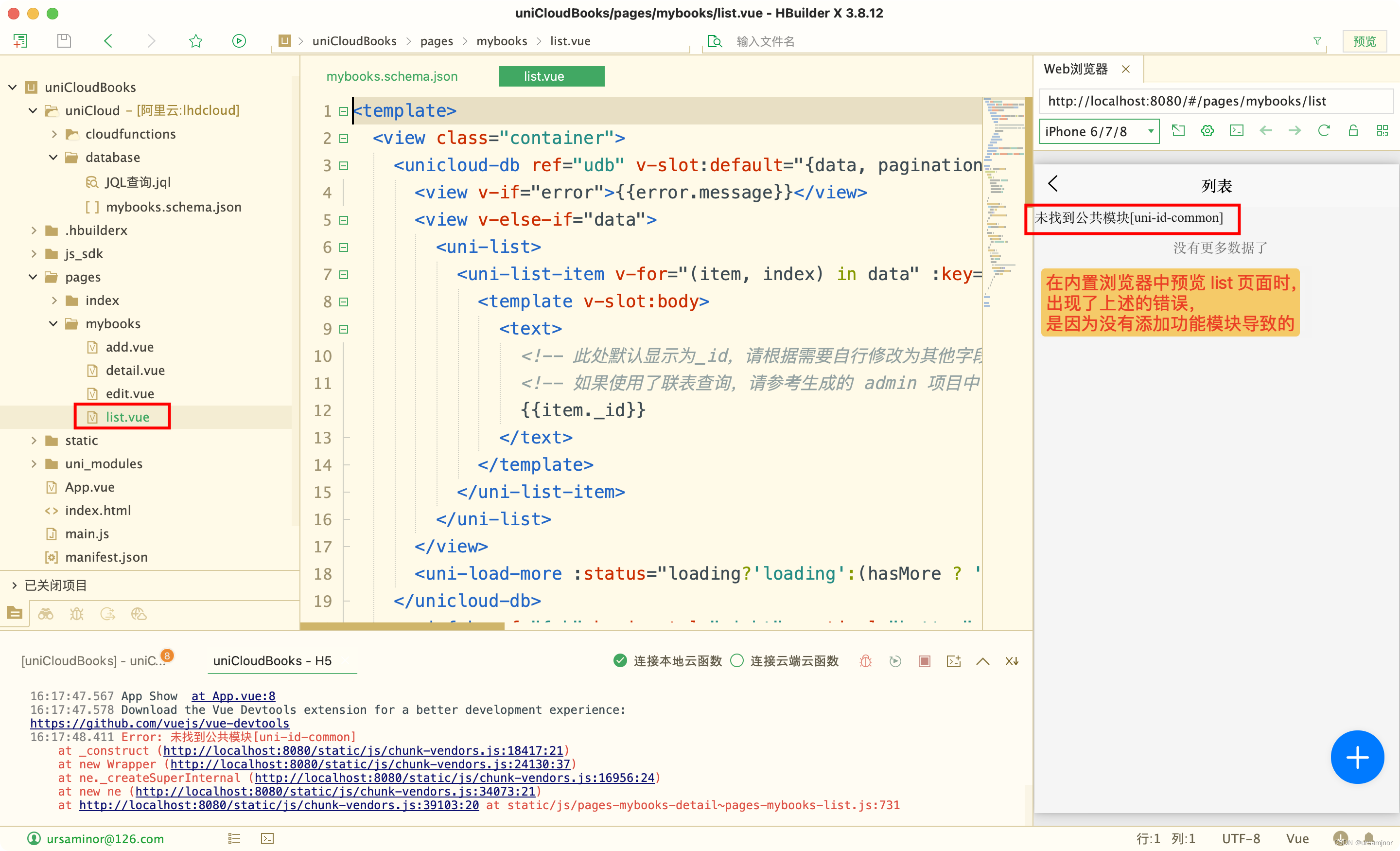Reload the web browser page

coord(1324,131)
